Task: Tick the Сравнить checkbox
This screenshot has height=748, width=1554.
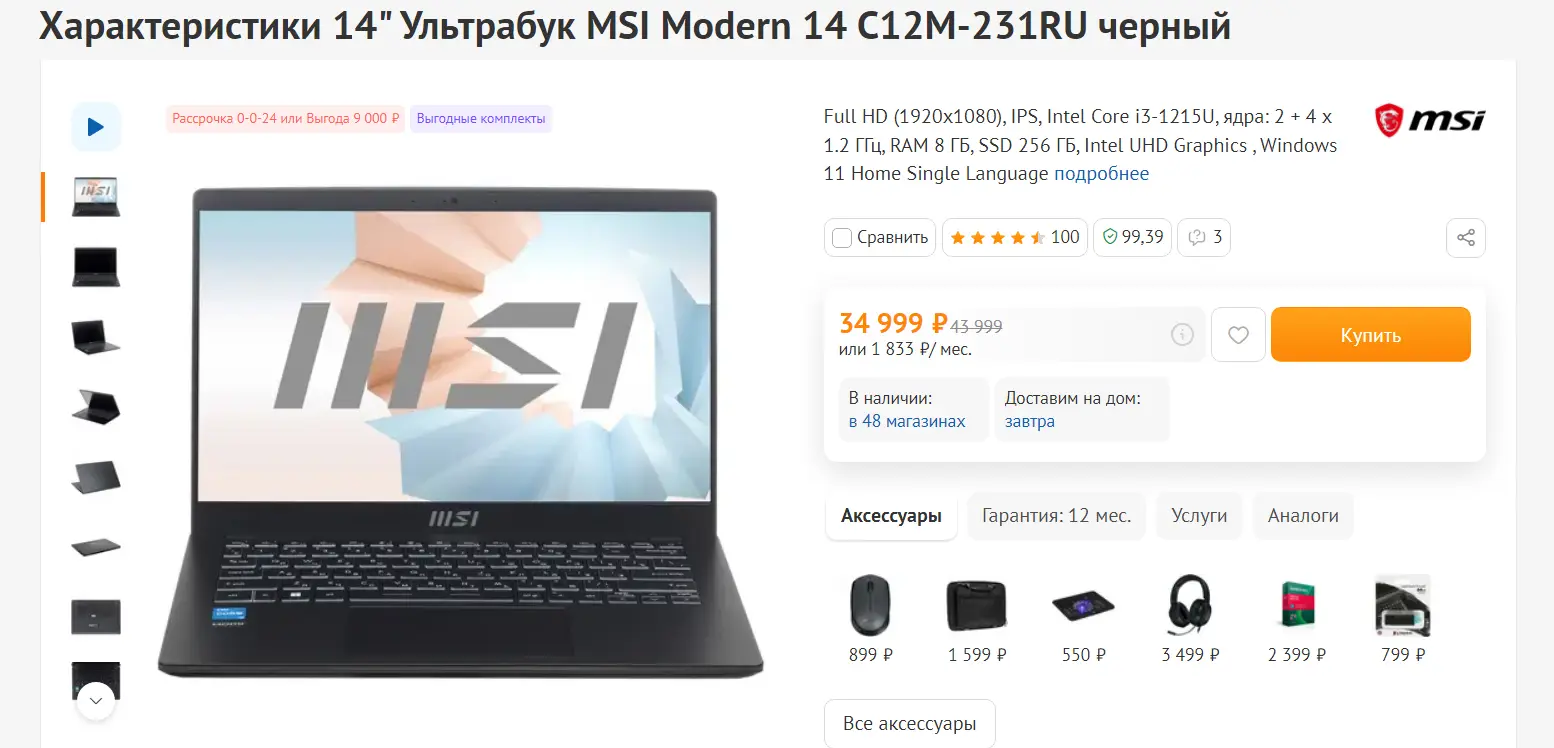Action: click(842, 238)
